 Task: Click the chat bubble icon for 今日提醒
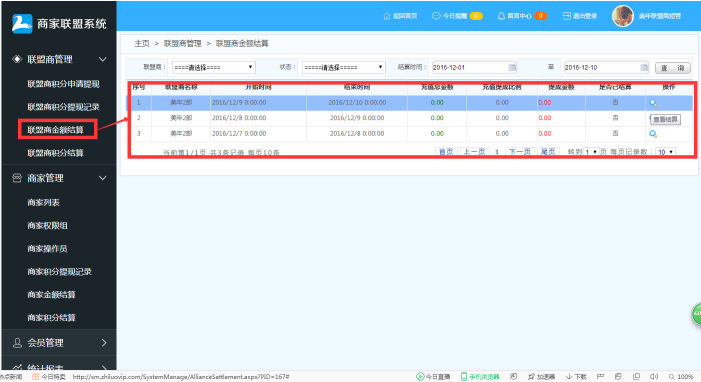pos(436,16)
